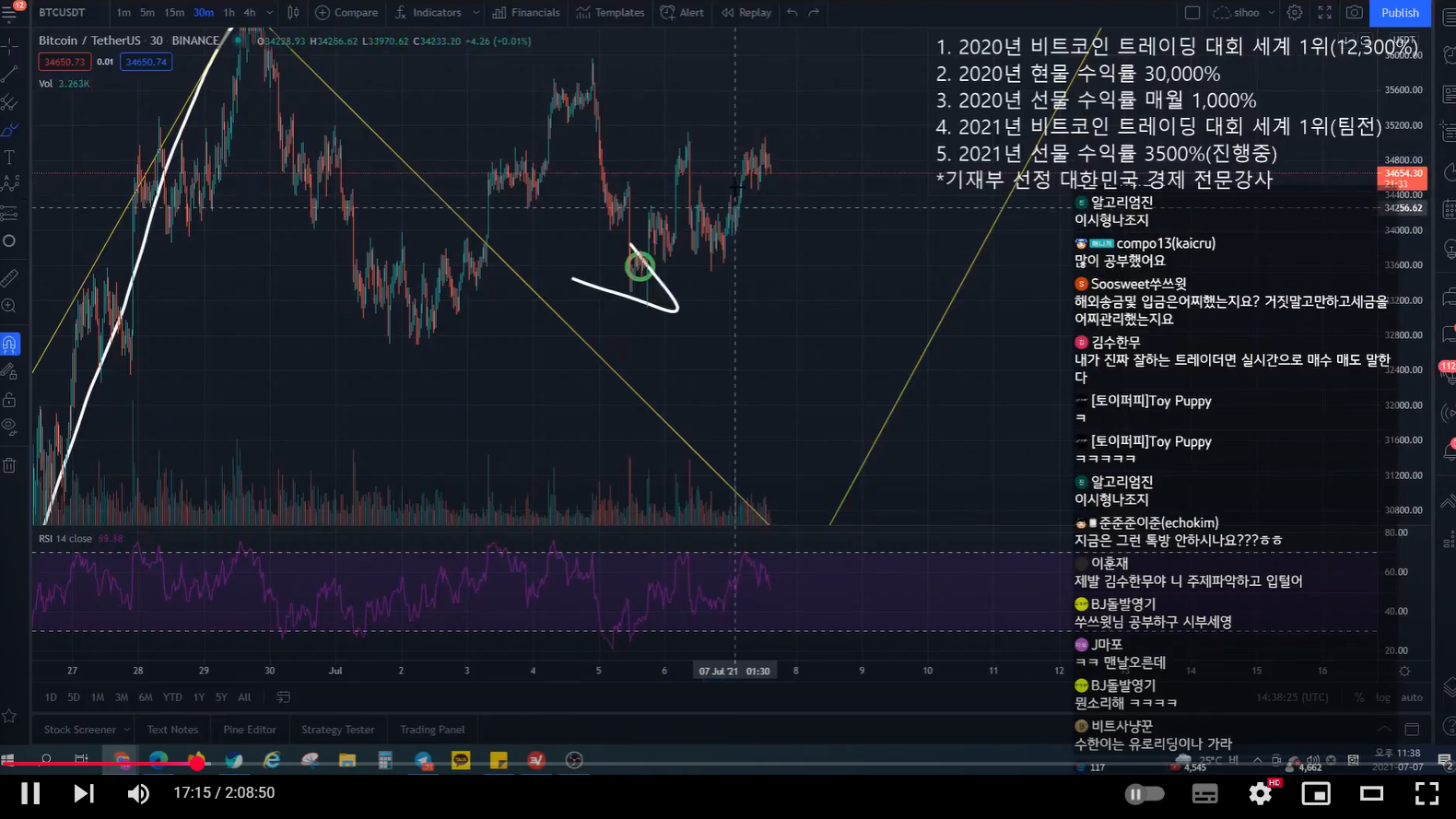Viewport: 1456px width, 819px height.
Task: Open the Calculator taskbar icon
Action: point(385,760)
